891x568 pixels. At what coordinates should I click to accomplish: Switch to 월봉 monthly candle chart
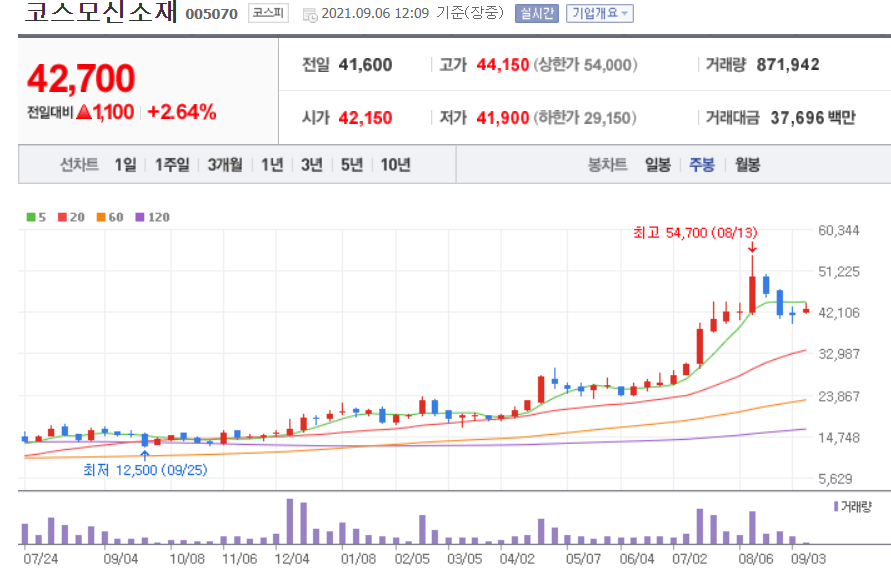point(747,165)
